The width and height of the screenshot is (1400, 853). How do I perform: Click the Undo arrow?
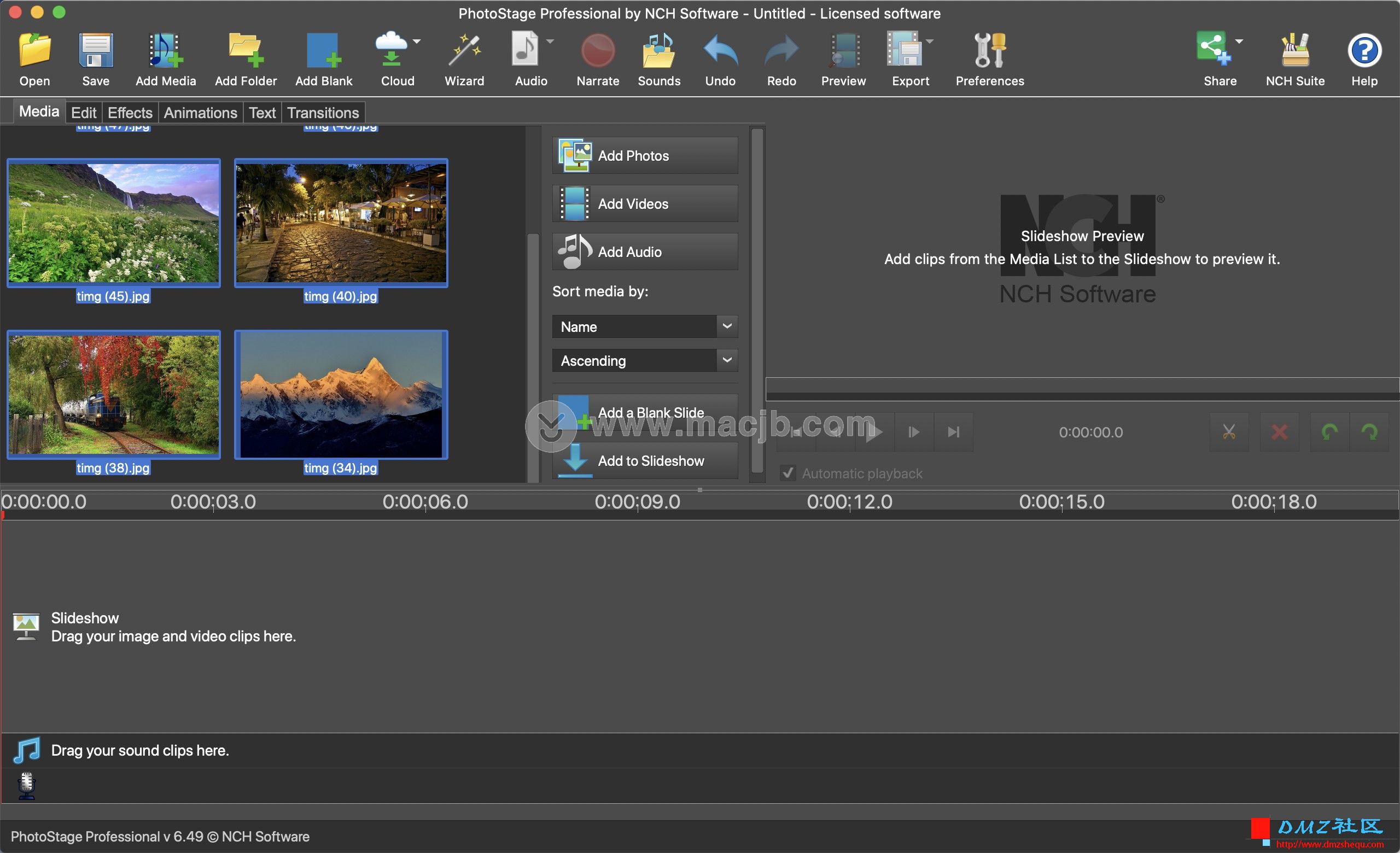[x=720, y=50]
